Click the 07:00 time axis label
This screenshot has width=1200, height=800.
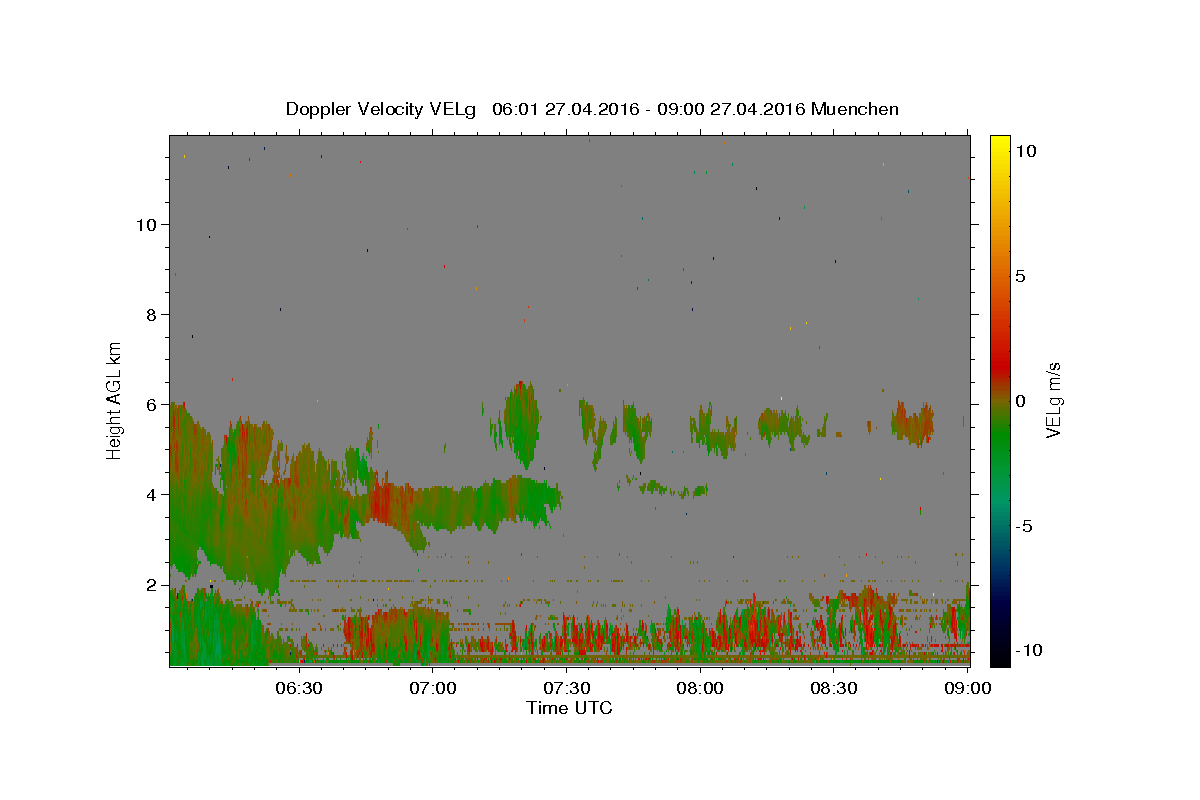pos(433,688)
